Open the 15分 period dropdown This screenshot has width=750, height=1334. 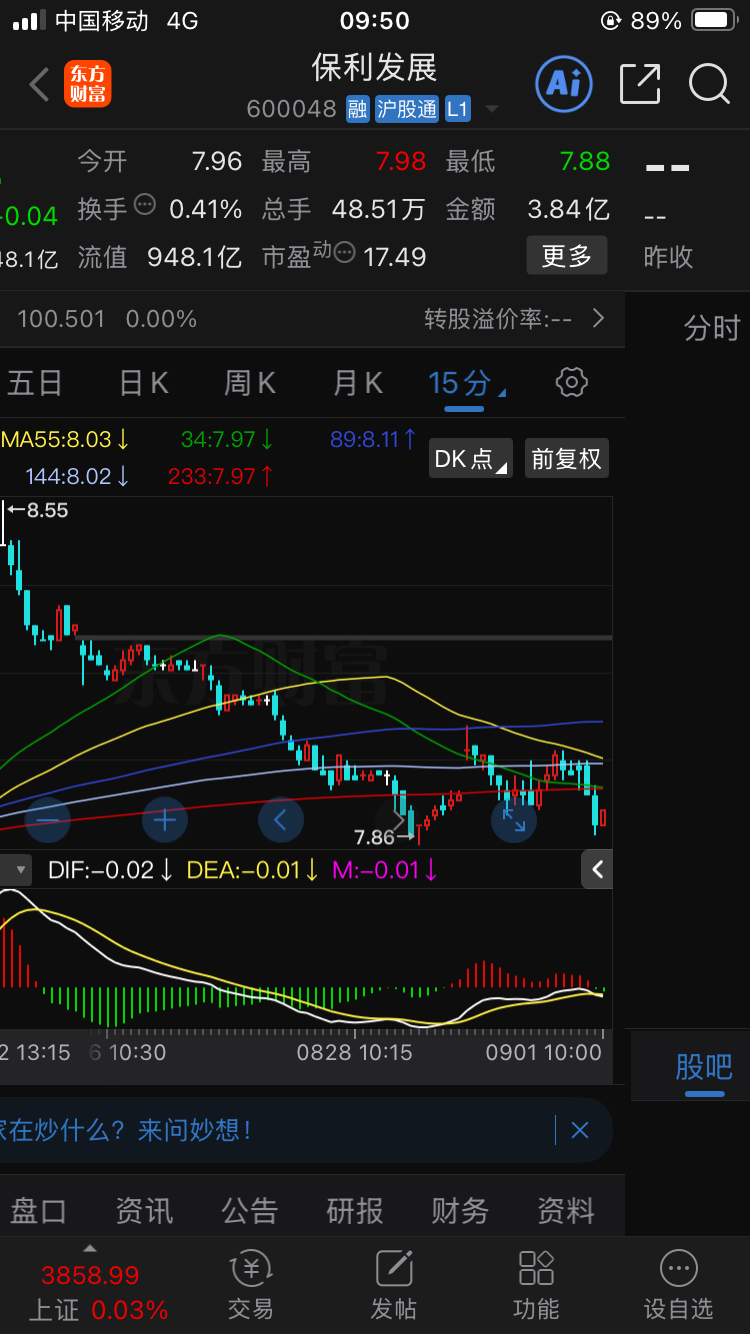point(466,382)
